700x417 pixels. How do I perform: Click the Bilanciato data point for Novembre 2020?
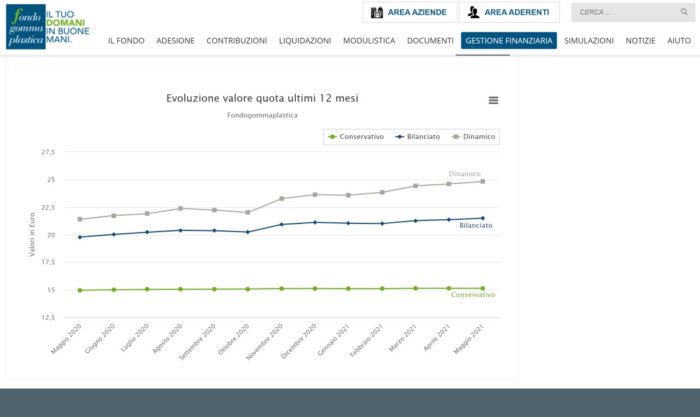281,224
